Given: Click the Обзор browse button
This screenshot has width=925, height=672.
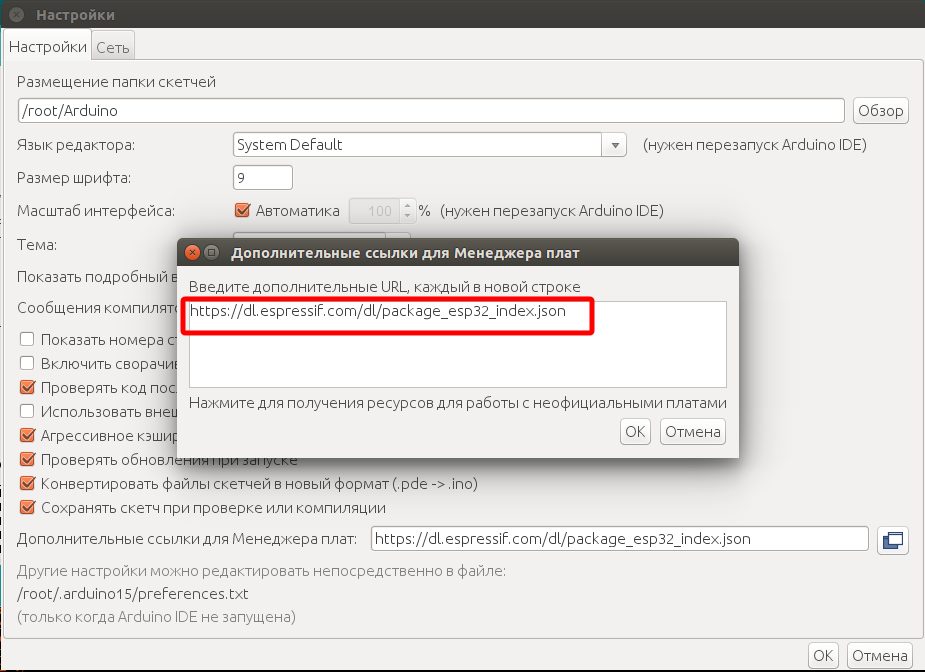Looking at the screenshot, I should click(879, 111).
